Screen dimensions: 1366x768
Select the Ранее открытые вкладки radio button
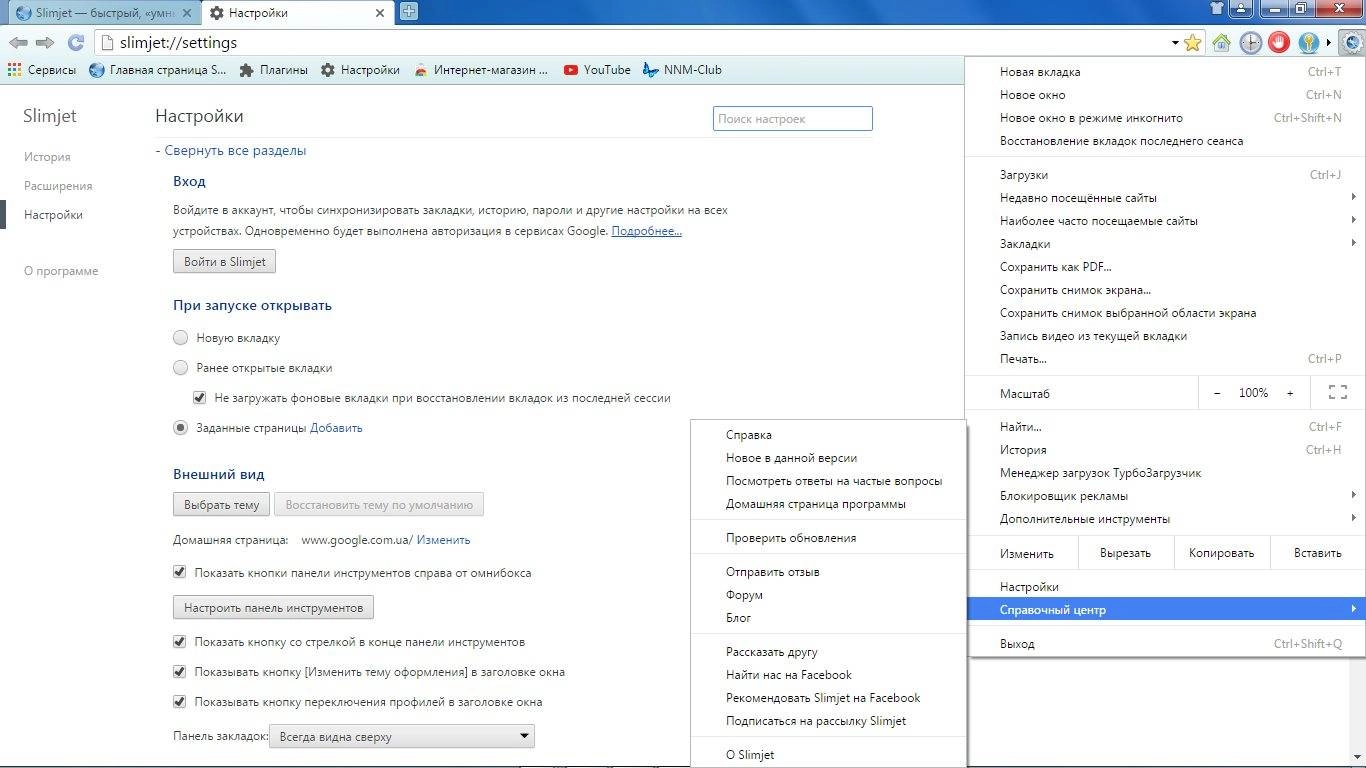[180, 368]
